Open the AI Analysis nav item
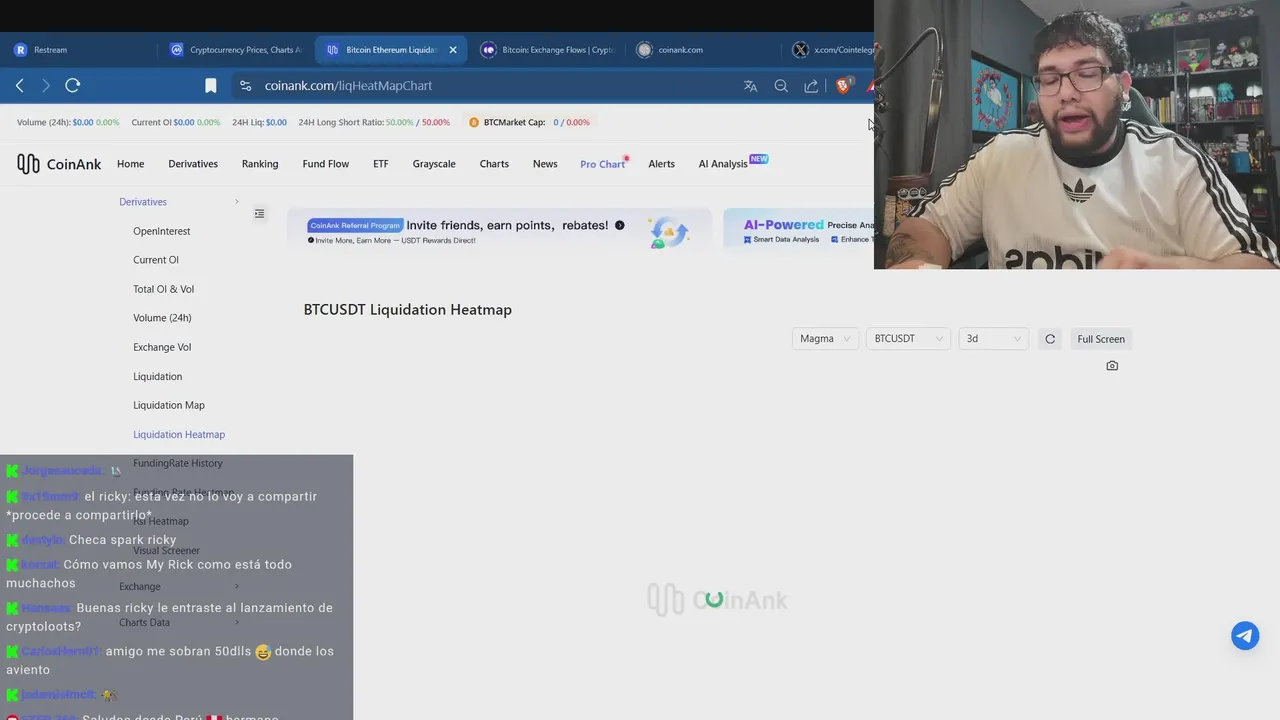 coord(723,164)
